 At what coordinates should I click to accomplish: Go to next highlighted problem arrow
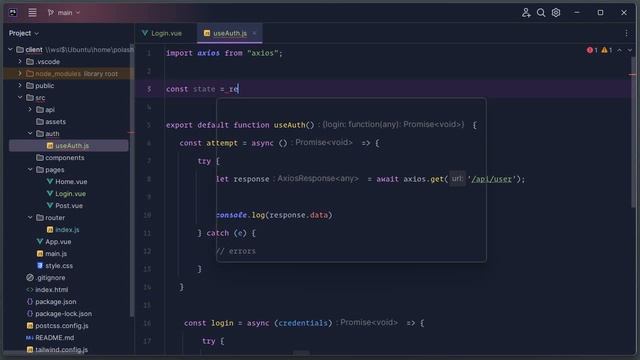tap(630, 50)
